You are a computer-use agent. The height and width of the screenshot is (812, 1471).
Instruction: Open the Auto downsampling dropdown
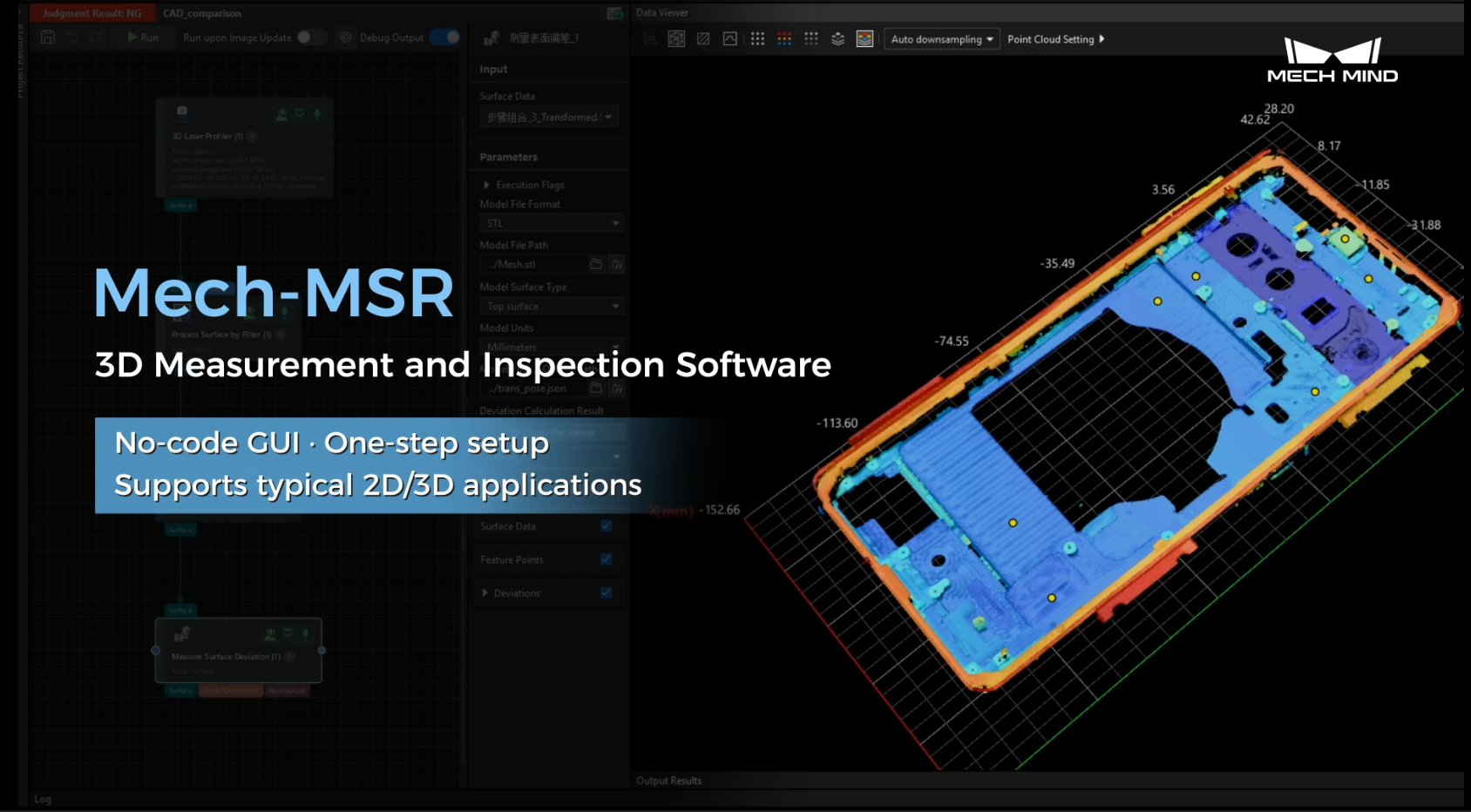pos(941,38)
